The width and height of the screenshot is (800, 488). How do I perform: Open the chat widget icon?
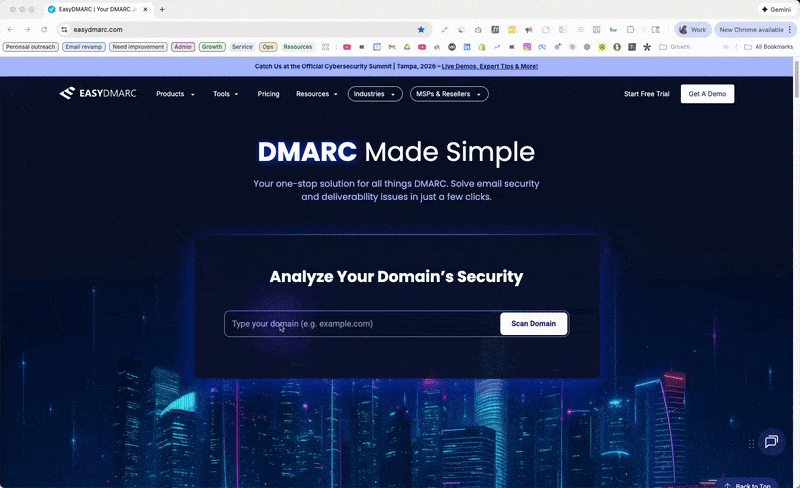(771, 442)
